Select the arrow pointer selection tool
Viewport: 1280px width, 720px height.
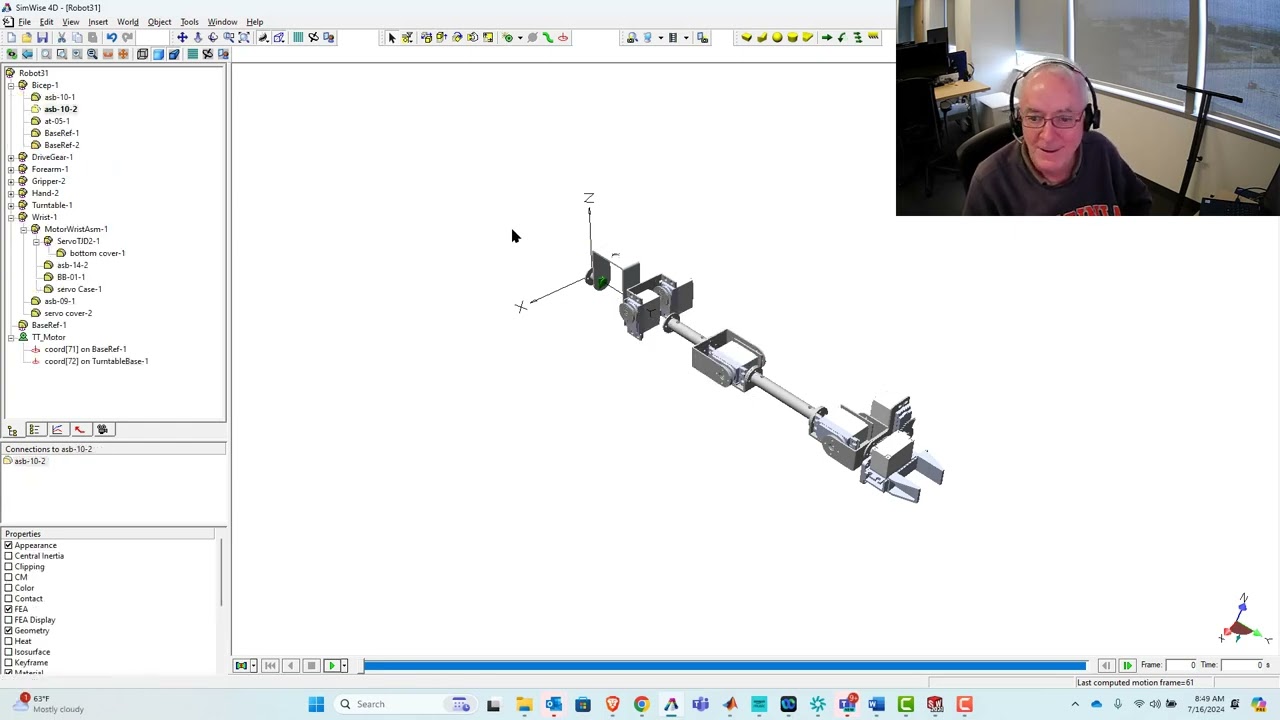[392, 38]
